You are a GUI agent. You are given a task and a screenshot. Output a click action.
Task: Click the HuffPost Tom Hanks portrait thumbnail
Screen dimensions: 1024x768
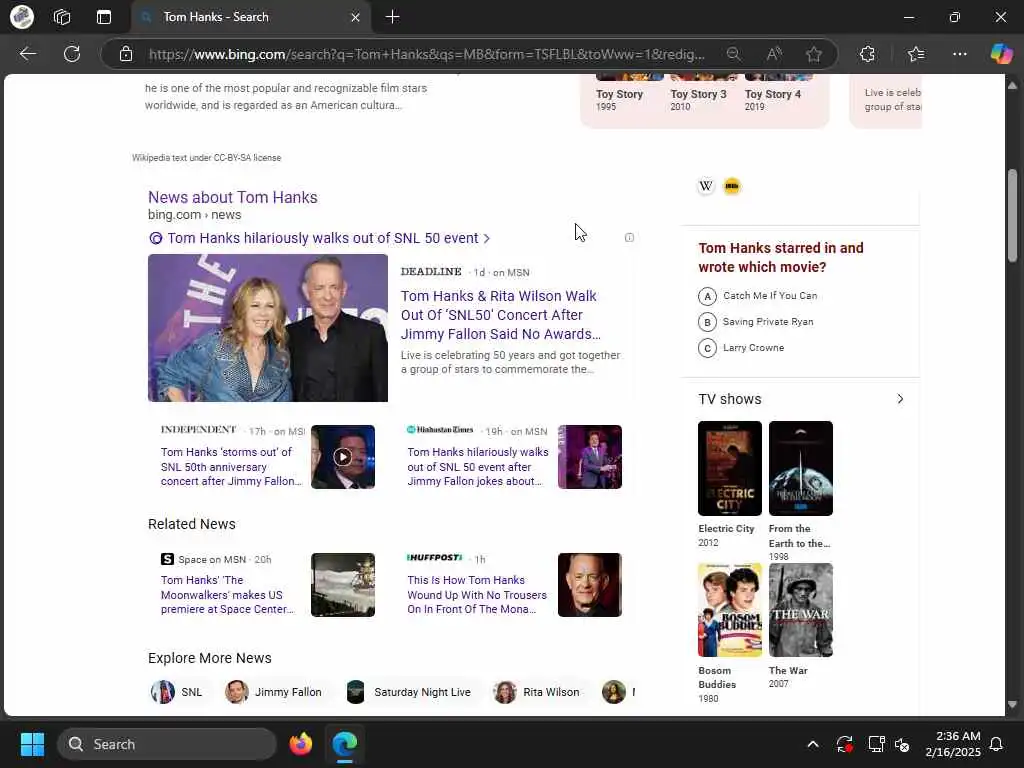(x=590, y=584)
